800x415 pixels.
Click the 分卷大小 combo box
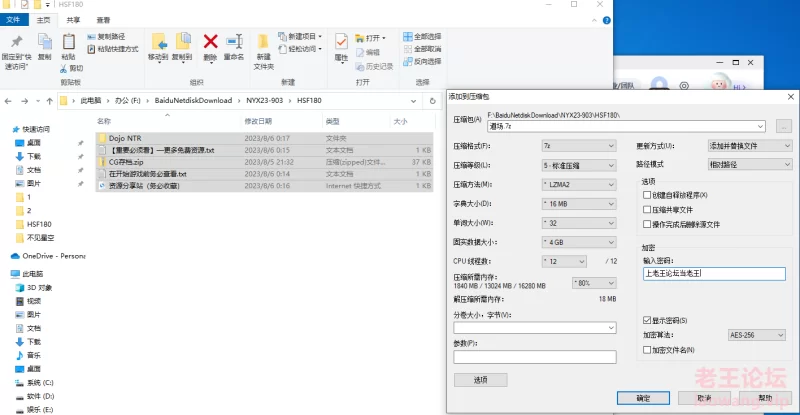pyautogui.click(x=535, y=328)
